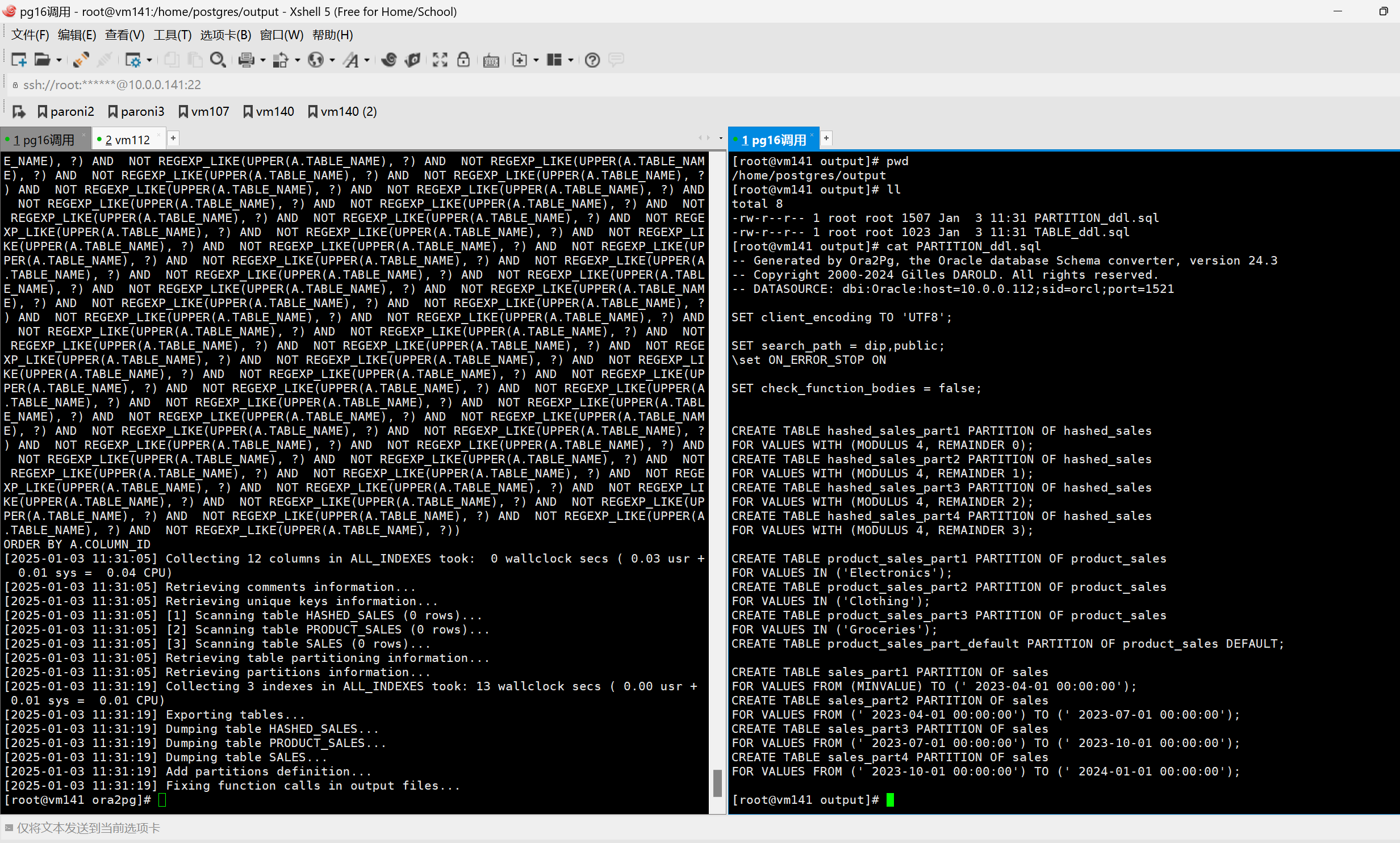Expand the font options dropdown arrow
Image resolution: width=1400 pixels, height=843 pixels.
pyautogui.click(x=367, y=60)
